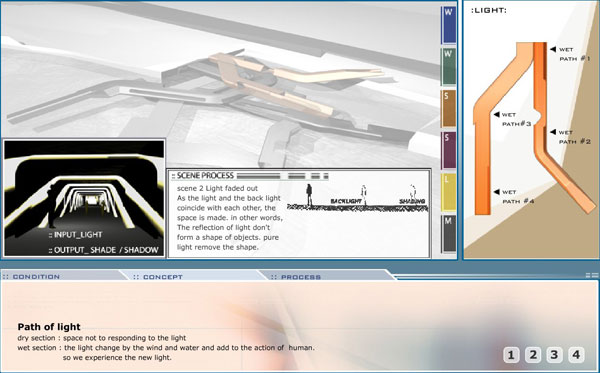Click the wet path #1 arrow marker

click(553, 49)
